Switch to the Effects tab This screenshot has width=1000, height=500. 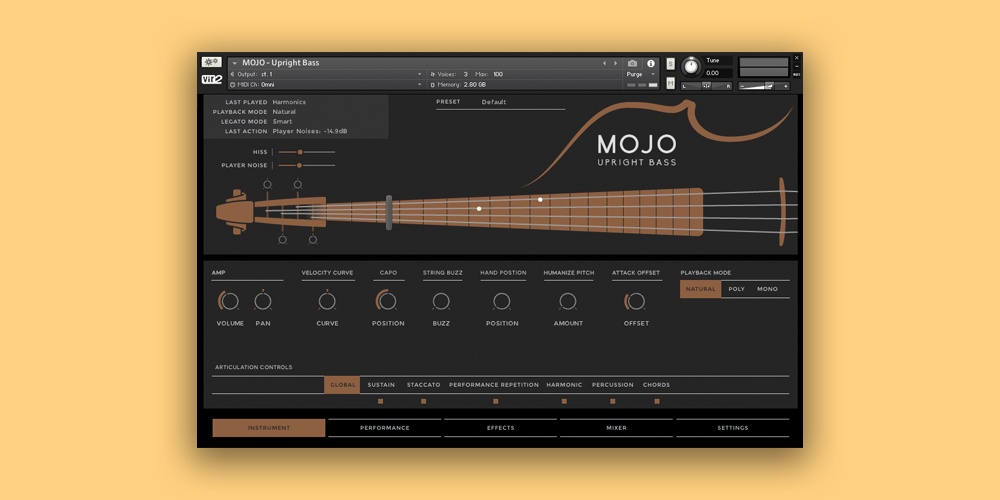point(500,428)
